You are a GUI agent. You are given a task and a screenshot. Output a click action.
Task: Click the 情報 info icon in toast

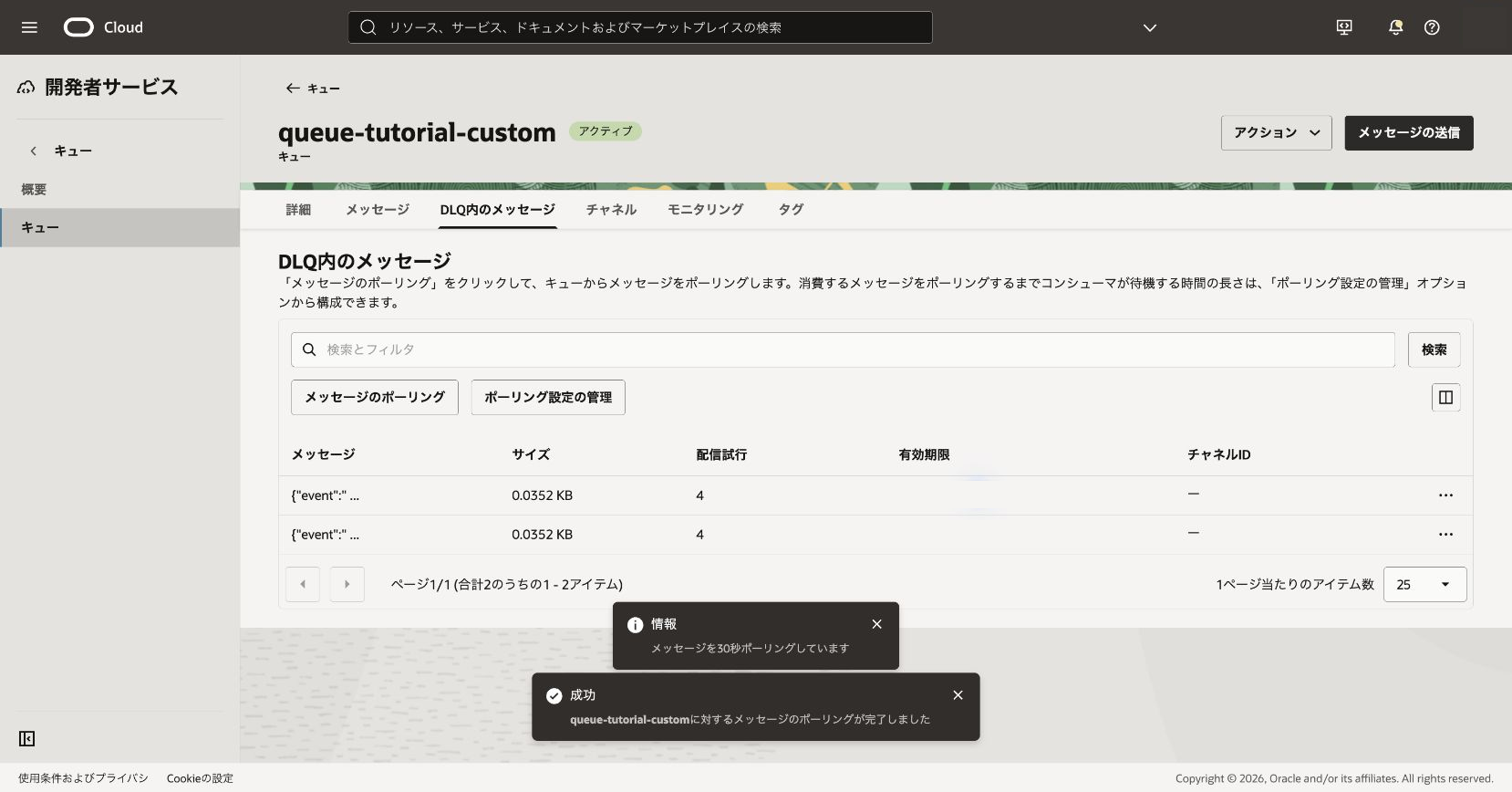coord(635,625)
